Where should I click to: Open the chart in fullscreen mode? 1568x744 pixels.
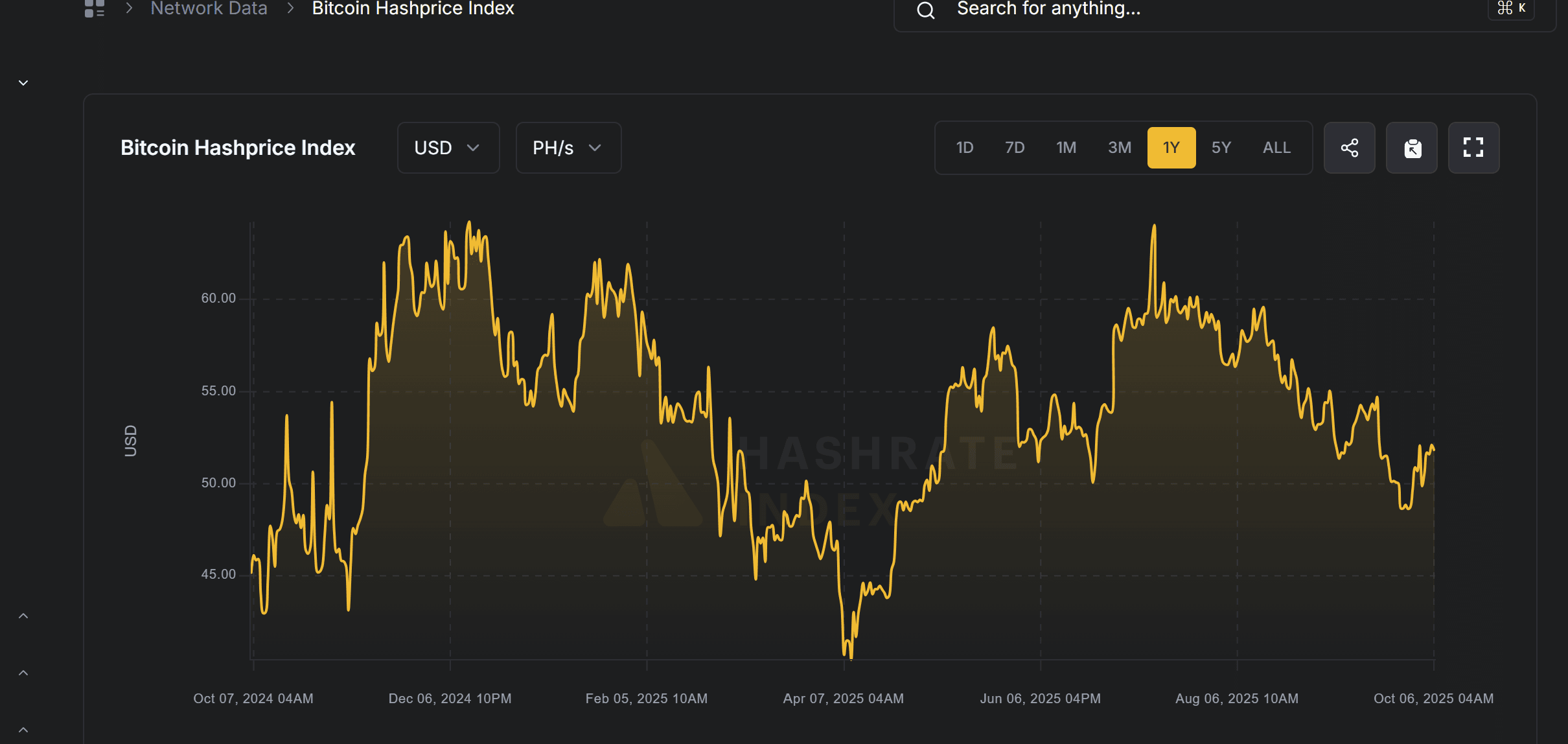coord(1473,148)
